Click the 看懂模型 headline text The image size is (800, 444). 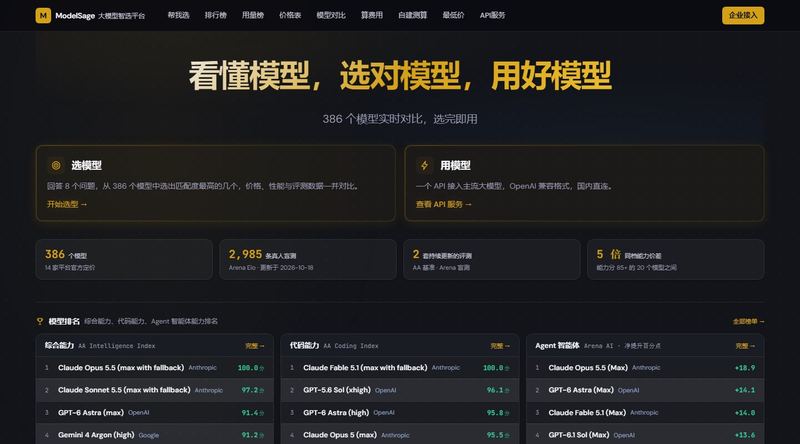249,76
